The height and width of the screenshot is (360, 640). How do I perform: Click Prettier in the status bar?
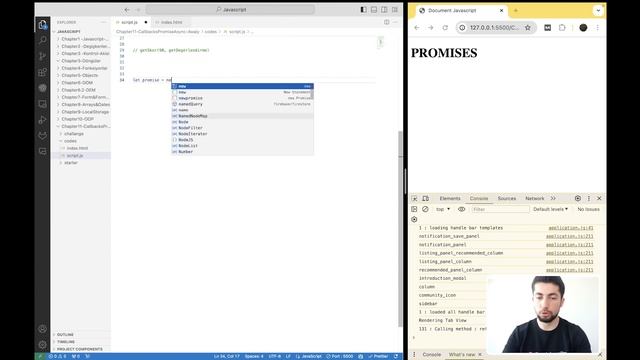click(378, 356)
